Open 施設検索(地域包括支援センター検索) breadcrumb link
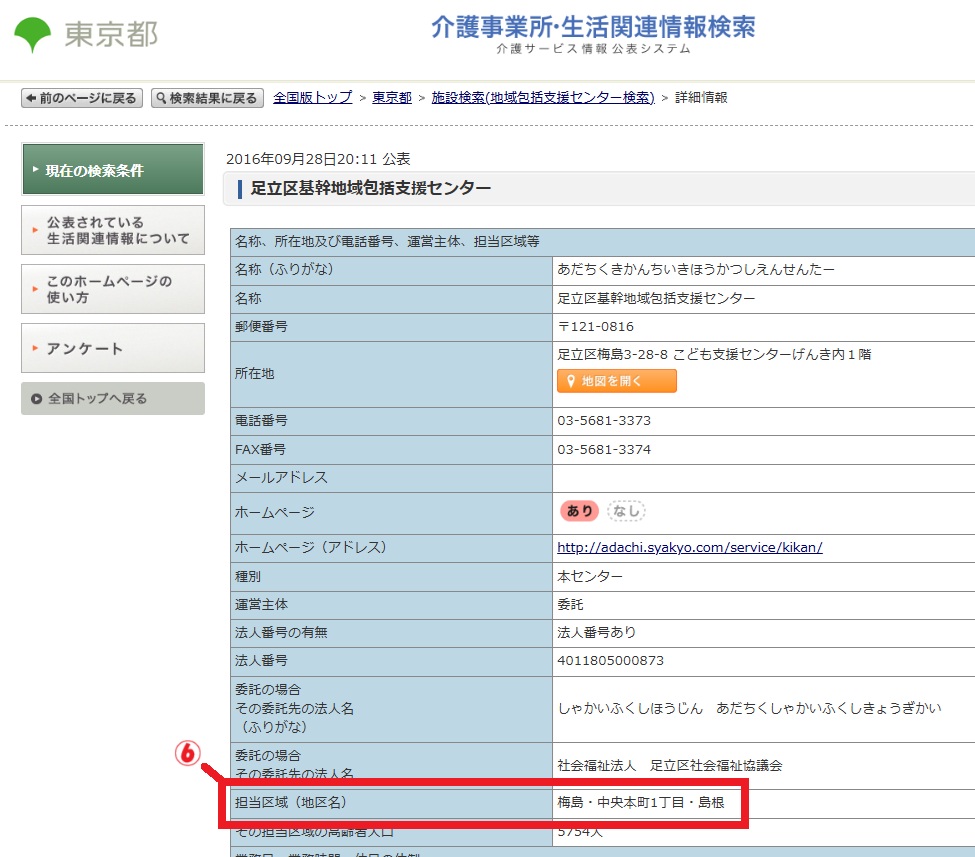975x857 pixels. pos(543,98)
